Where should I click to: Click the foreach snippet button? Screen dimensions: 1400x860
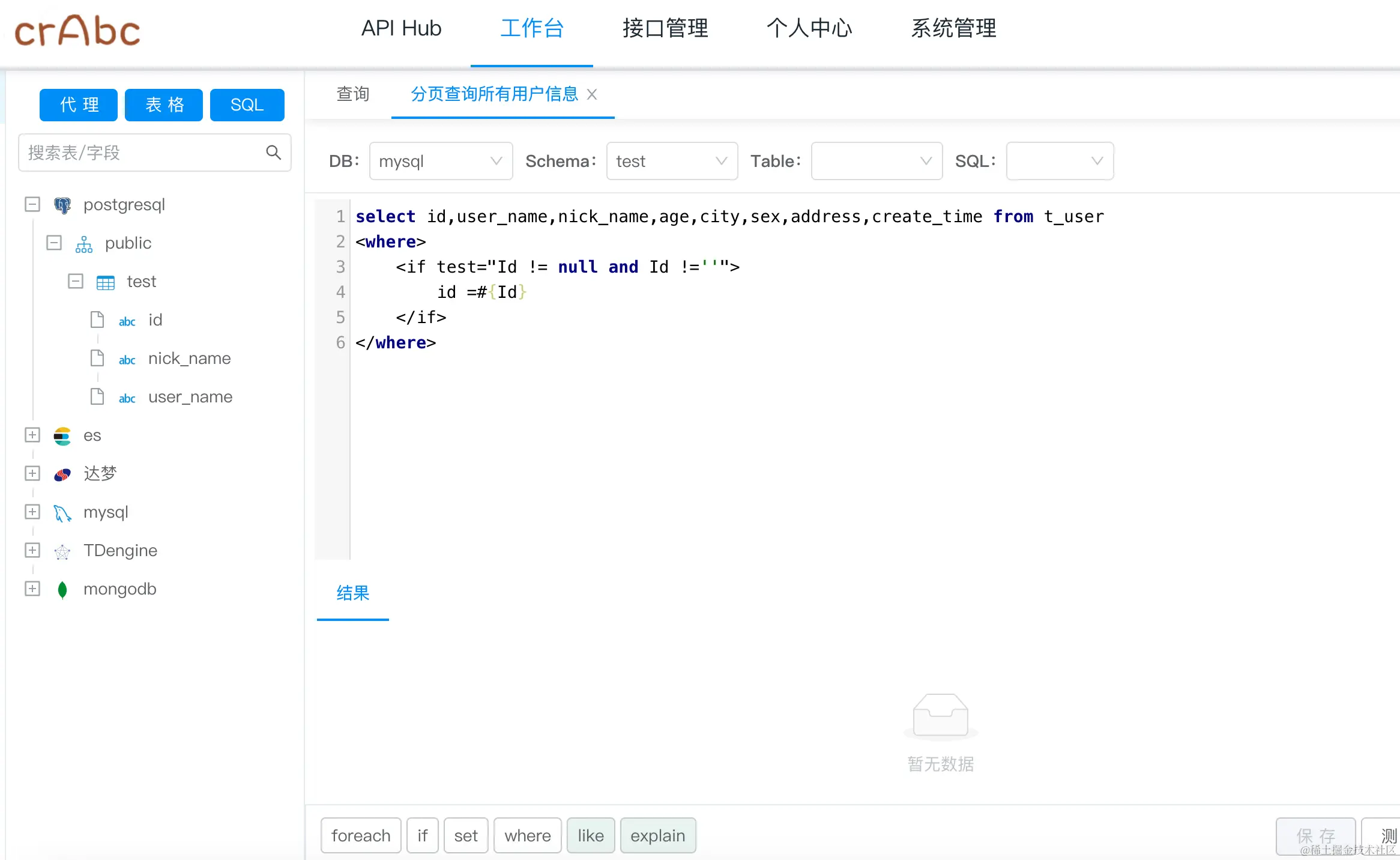click(x=361, y=835)
